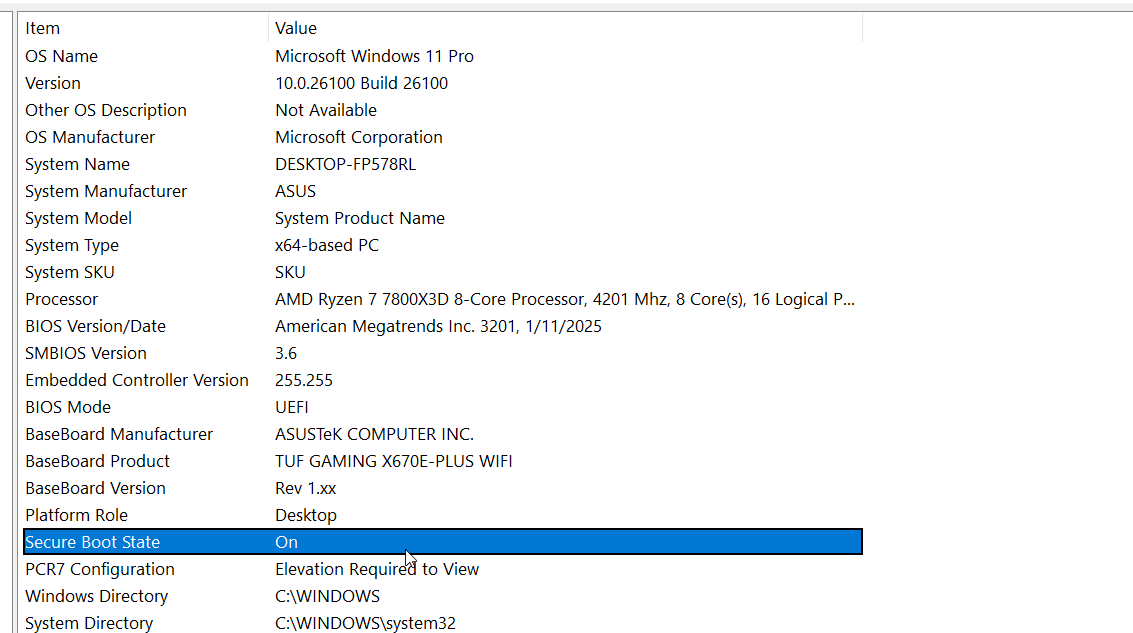Select the BaseBoard Manufacturer row
This screenshot has height=633, width=1133.
[x=119, y=434]
